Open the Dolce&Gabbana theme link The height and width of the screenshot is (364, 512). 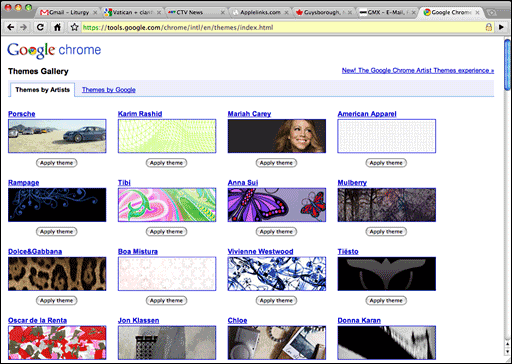click(x=35, y=251)
